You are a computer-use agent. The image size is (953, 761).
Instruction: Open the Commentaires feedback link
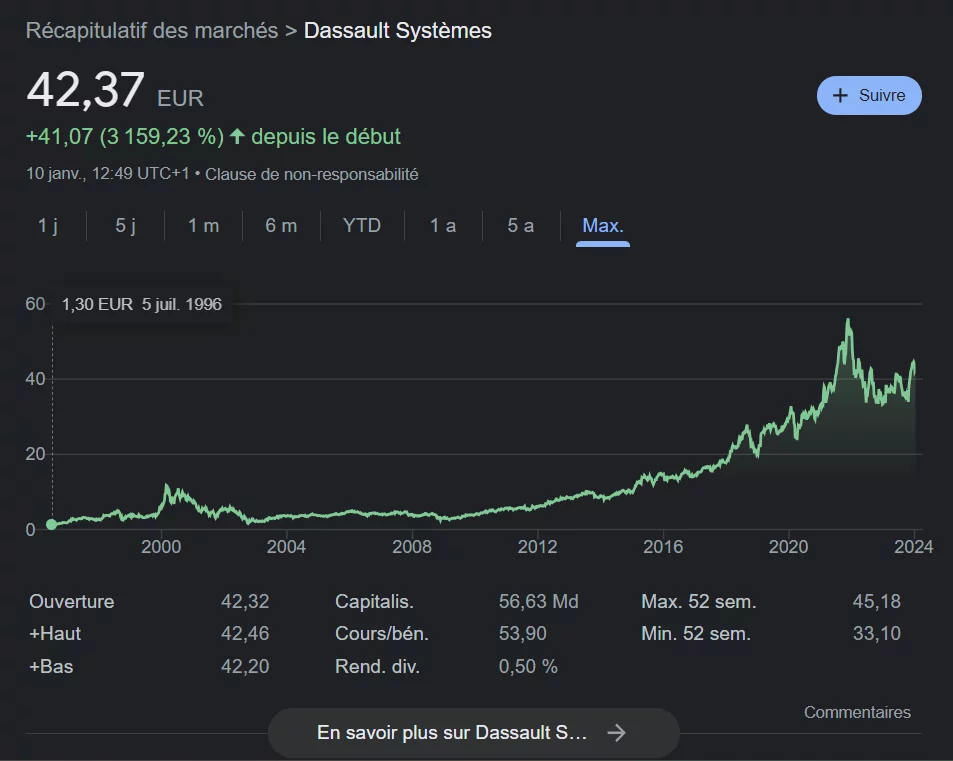click(x=857, y=712)
